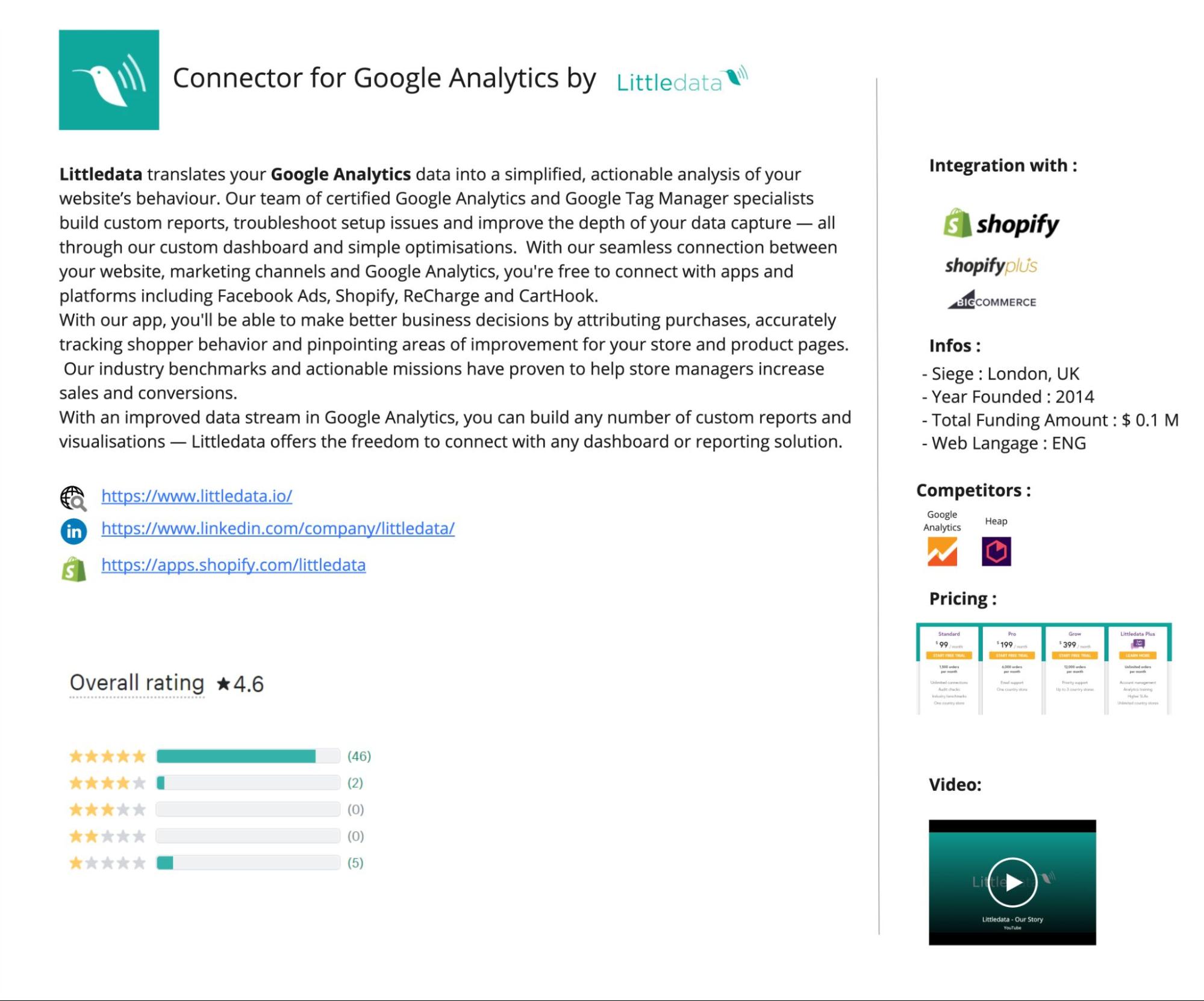Click the Shopify integration logo
Viewport: 1204px width, 1001px height.
1001,224
